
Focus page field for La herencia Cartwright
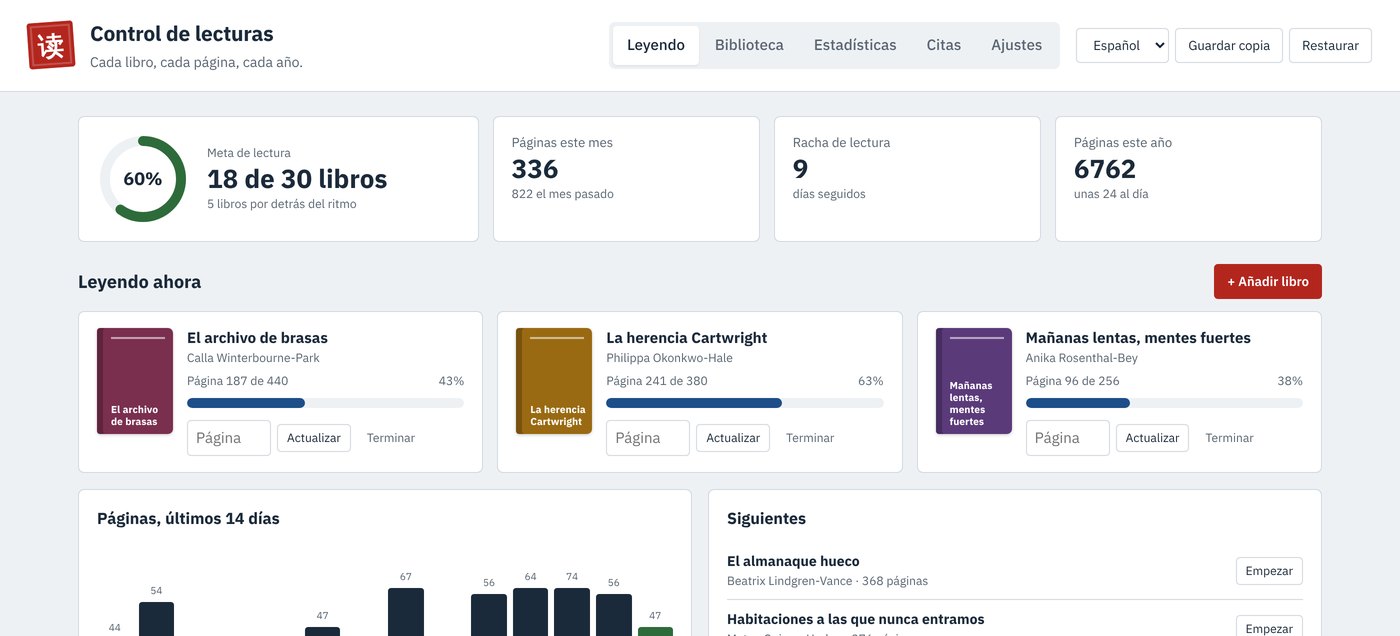coord(648,438)
